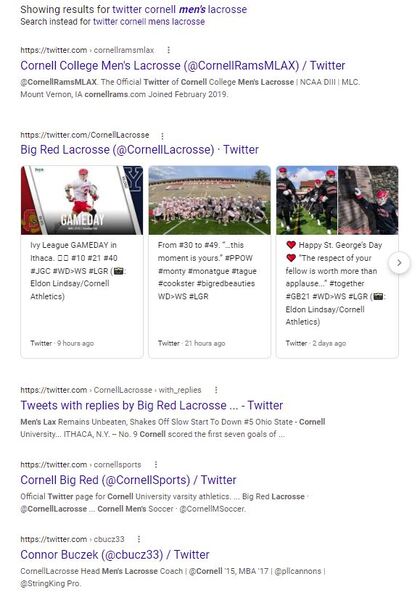
Task: Open Cornell College Men's Lacrosse Twitter link
Action: click(182, 65)
